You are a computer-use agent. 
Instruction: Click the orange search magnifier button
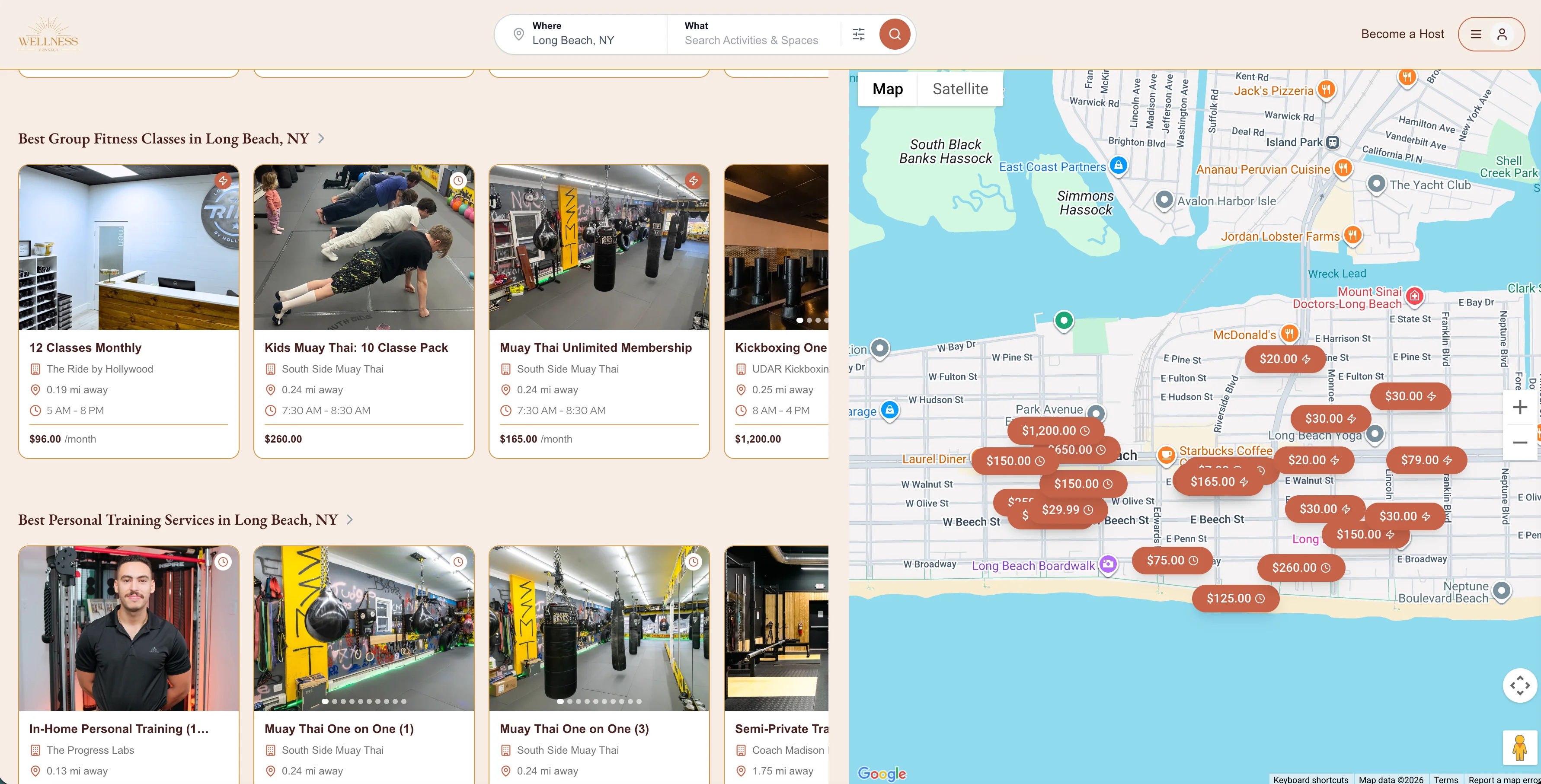coord(894,34)
